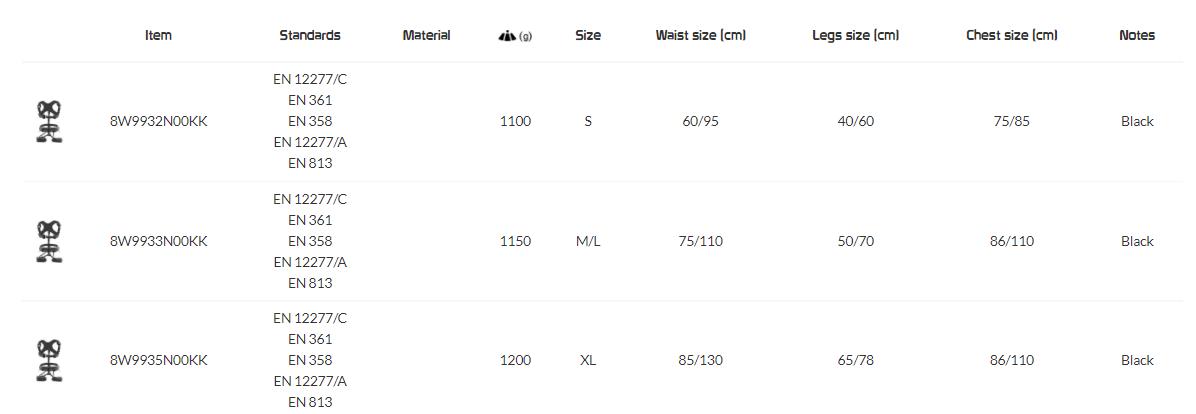Click the Item column header
This screenshot has height=414, width=1196.
pyautogui.click(x=158, y=35)
